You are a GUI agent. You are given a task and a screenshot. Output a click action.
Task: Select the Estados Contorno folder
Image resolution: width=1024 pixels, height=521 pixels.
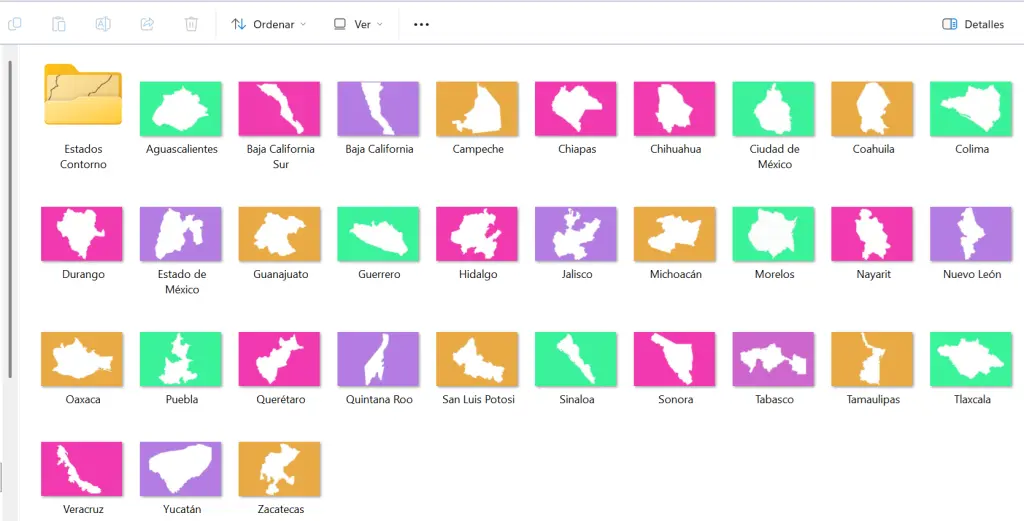click(x=83, y=95)
